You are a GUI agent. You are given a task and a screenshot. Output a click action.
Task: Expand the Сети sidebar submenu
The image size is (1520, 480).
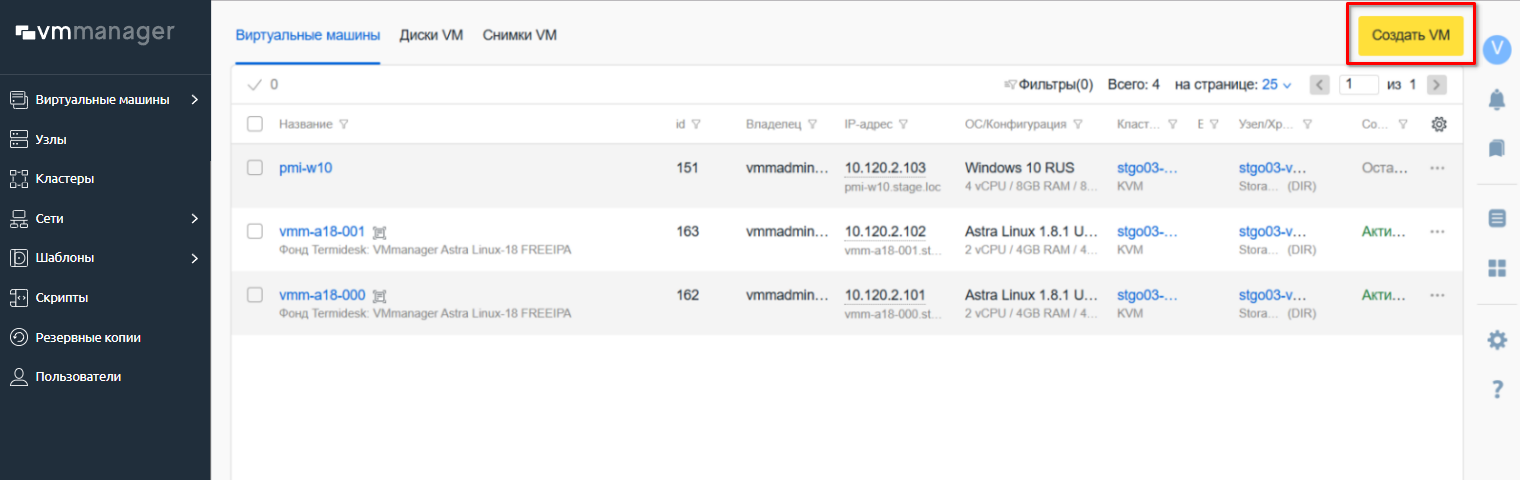click(194, 218)
